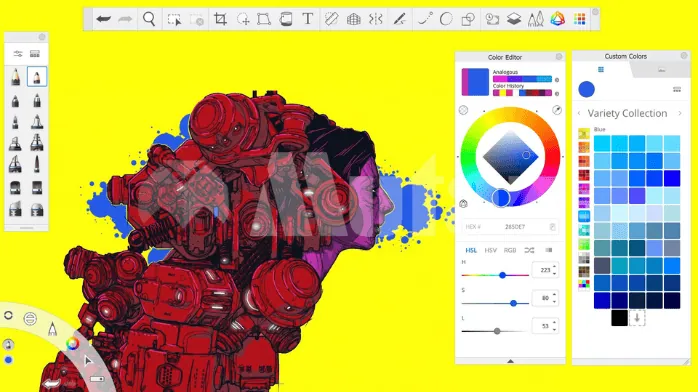The image size is (698, 392).
Task: Select the Text tool
Action: point(308,19)
